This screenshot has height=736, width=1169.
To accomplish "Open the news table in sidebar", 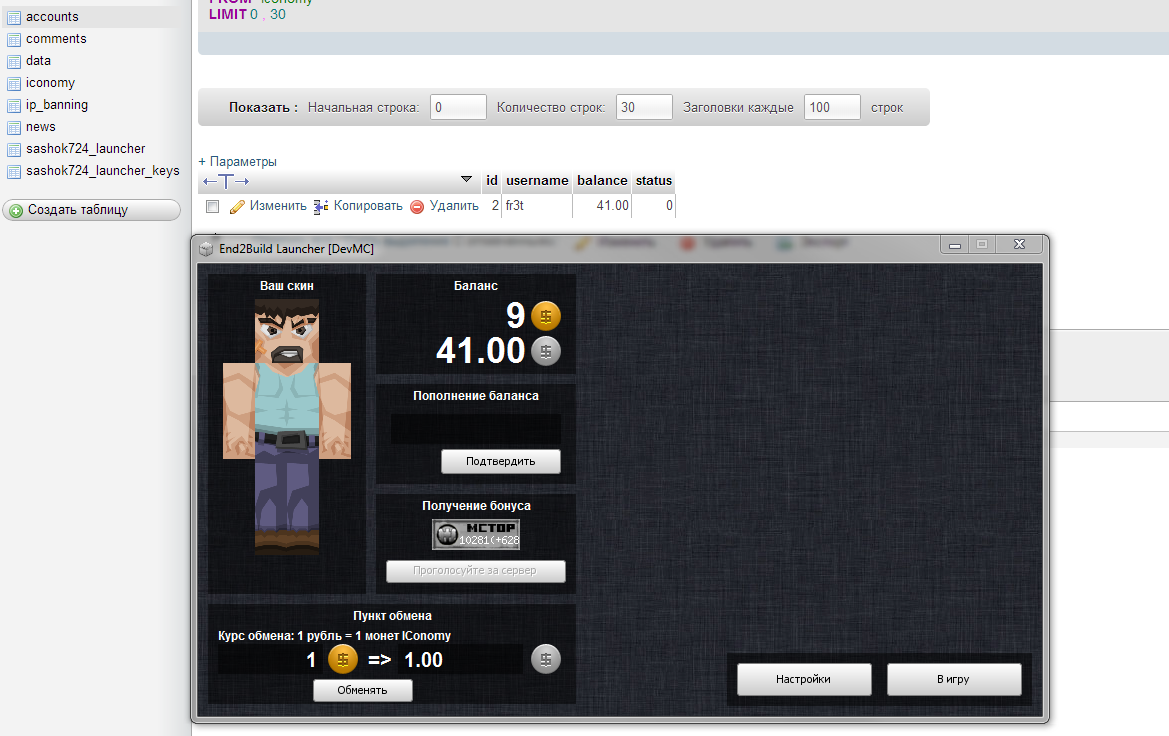I will tap(40, 127).
